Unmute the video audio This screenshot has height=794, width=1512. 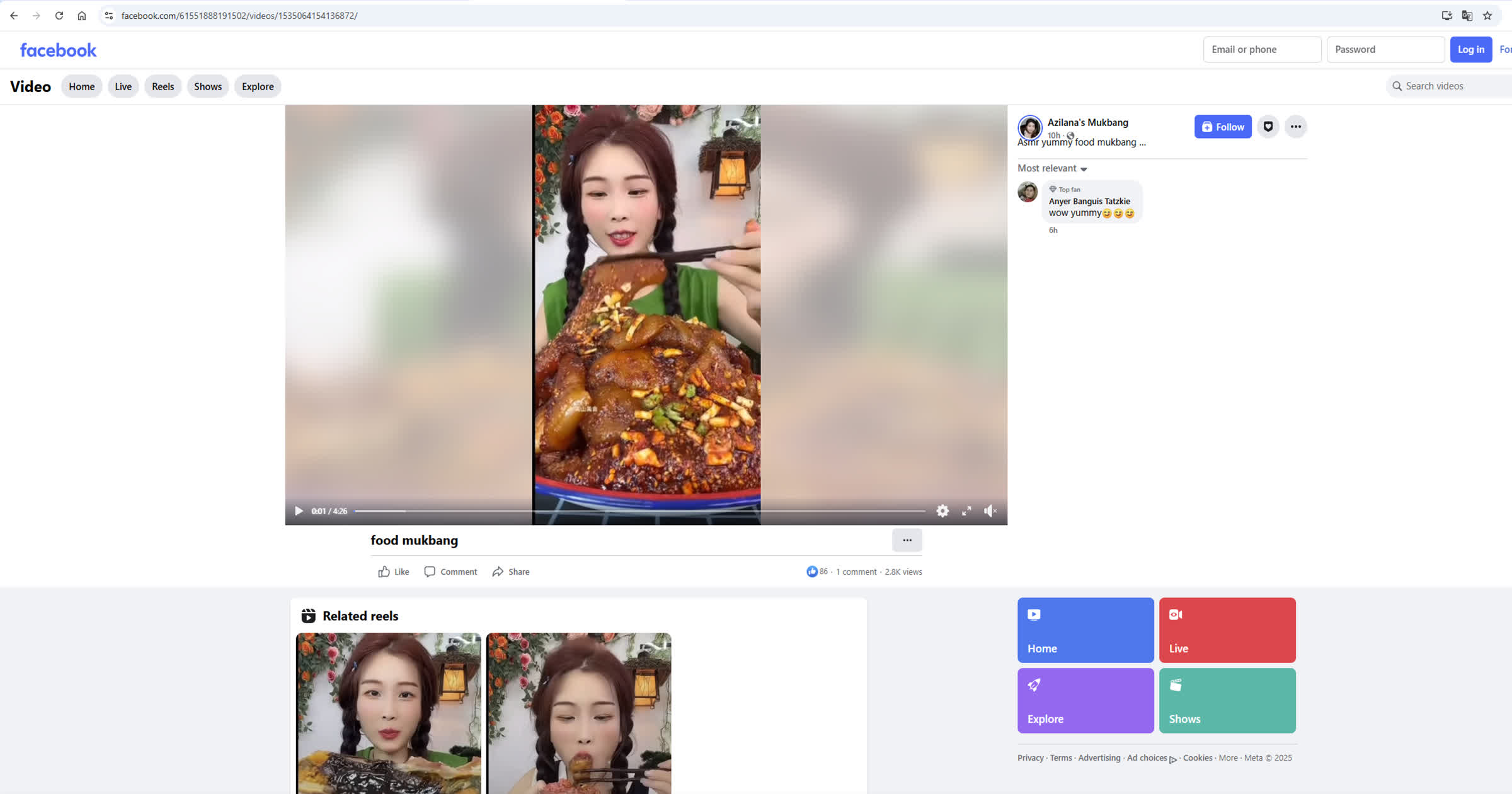(990, 510)
